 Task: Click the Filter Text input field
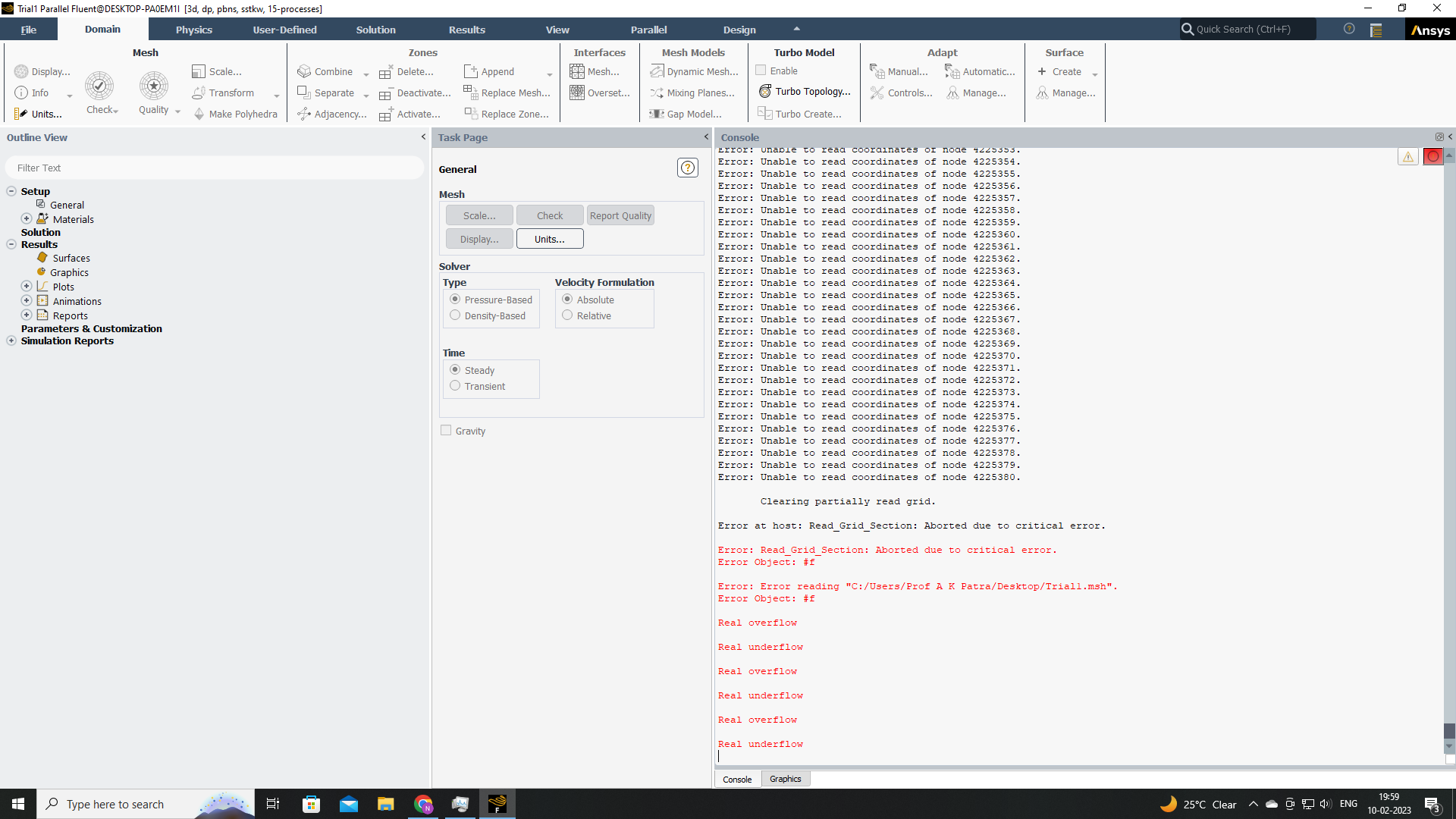215,168
